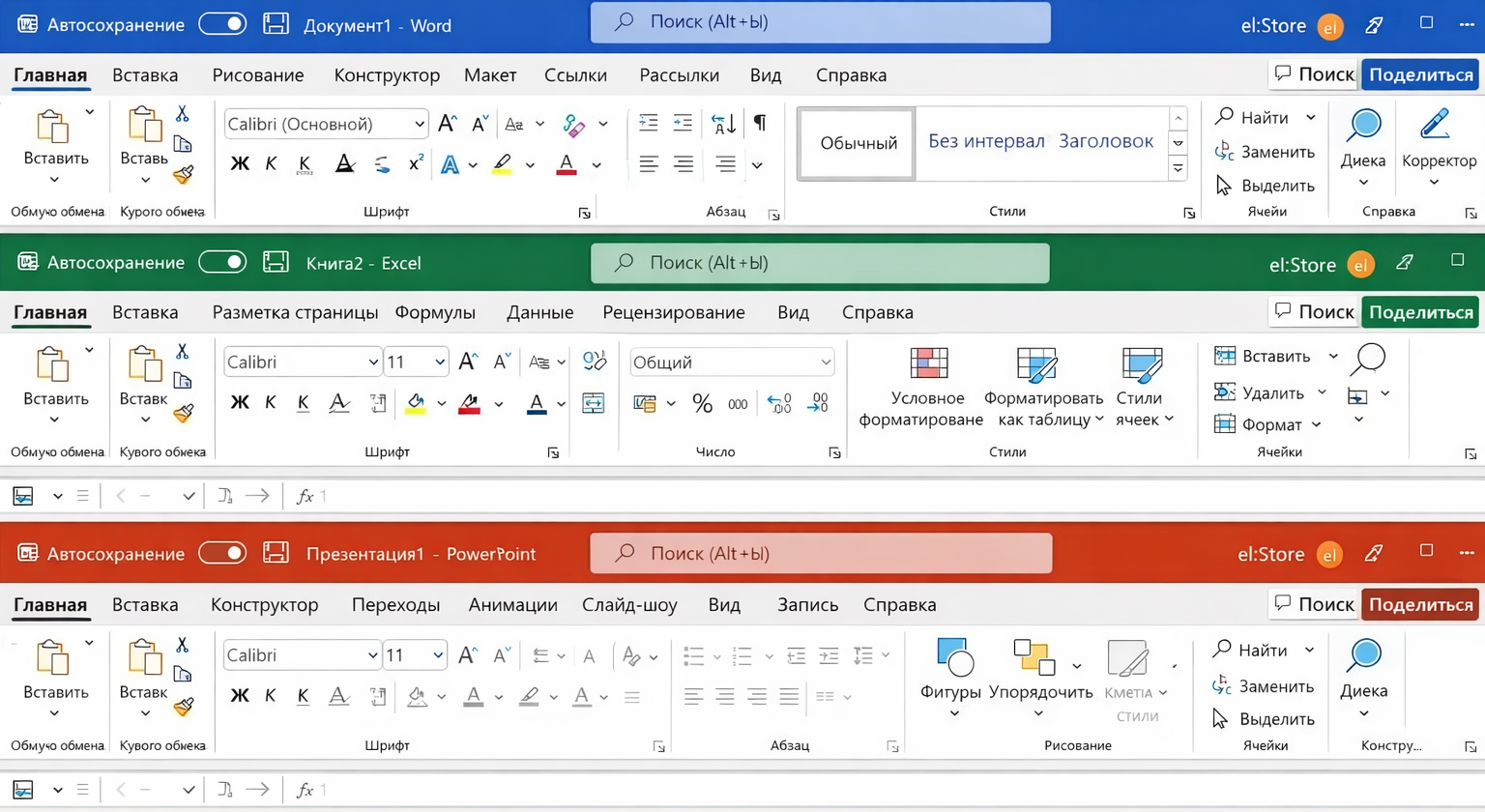Toggle AutoSave switch in Excel
The width and height of the screenshot is (1485, 812).
click(222, 262)
